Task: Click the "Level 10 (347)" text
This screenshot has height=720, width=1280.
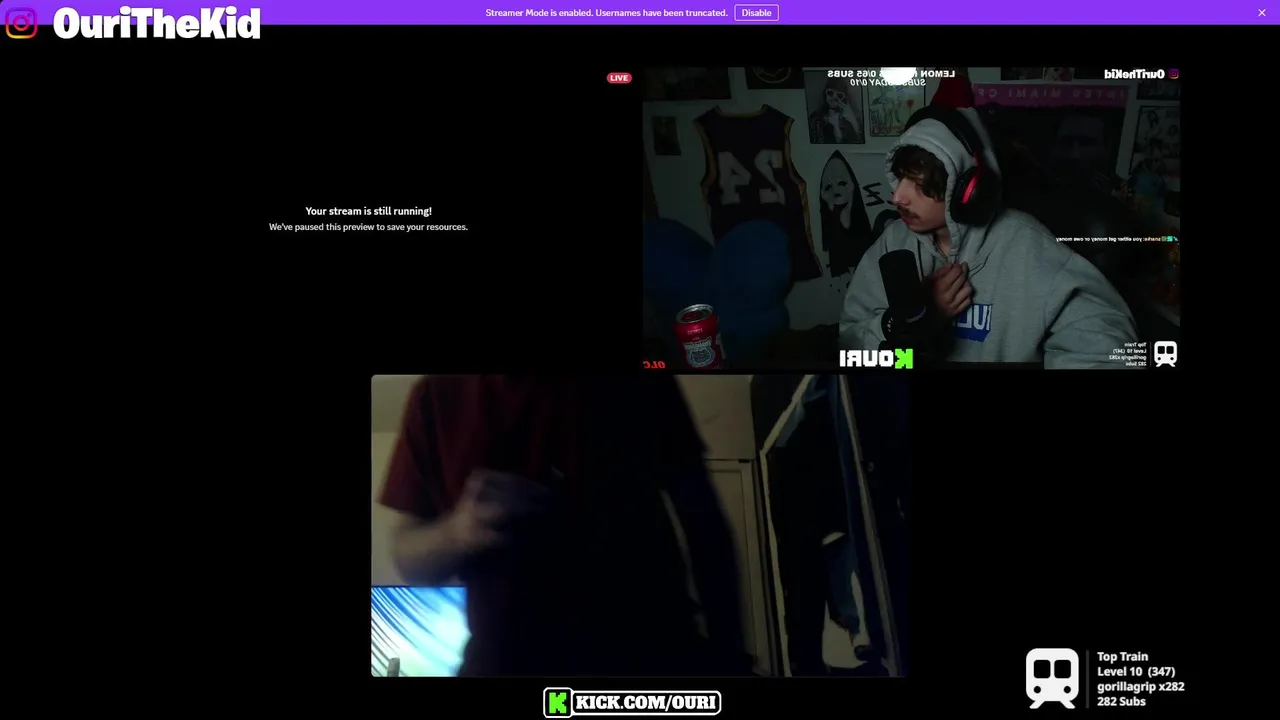Action: point(1136,672)
